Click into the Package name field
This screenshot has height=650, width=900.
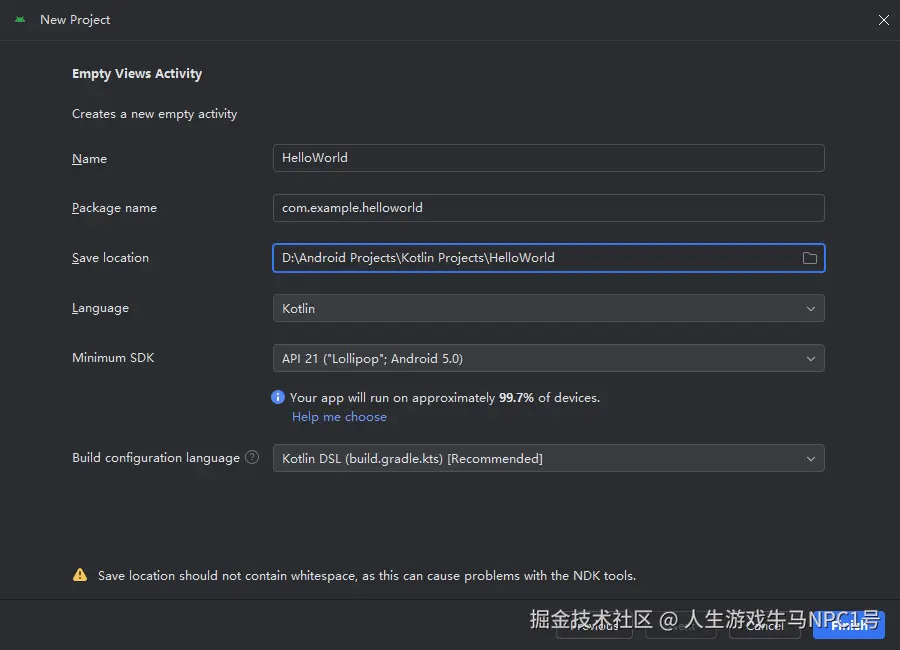[x=548, y=208]
